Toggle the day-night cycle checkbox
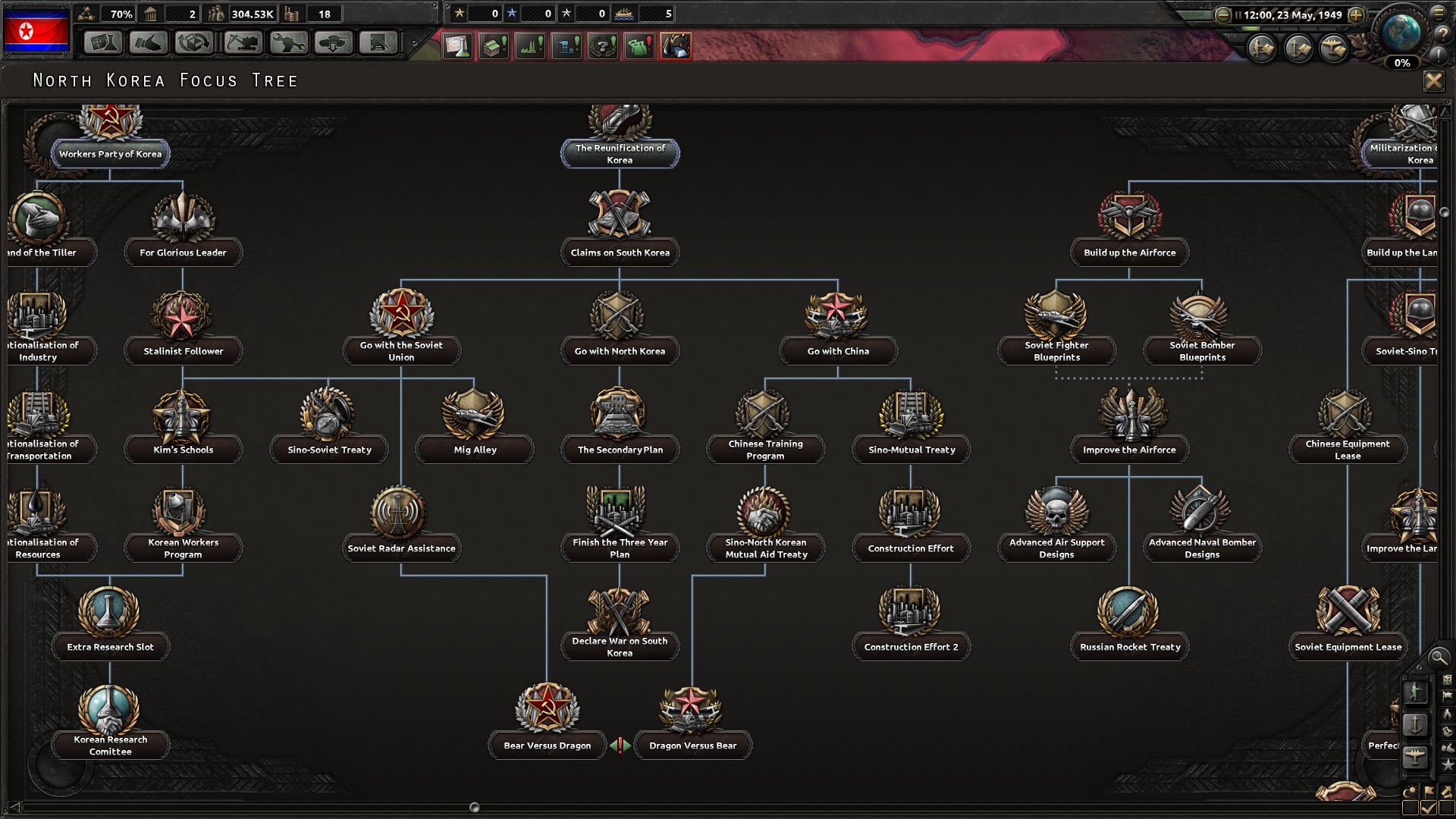The image size is (1456, 819). 1410,807
